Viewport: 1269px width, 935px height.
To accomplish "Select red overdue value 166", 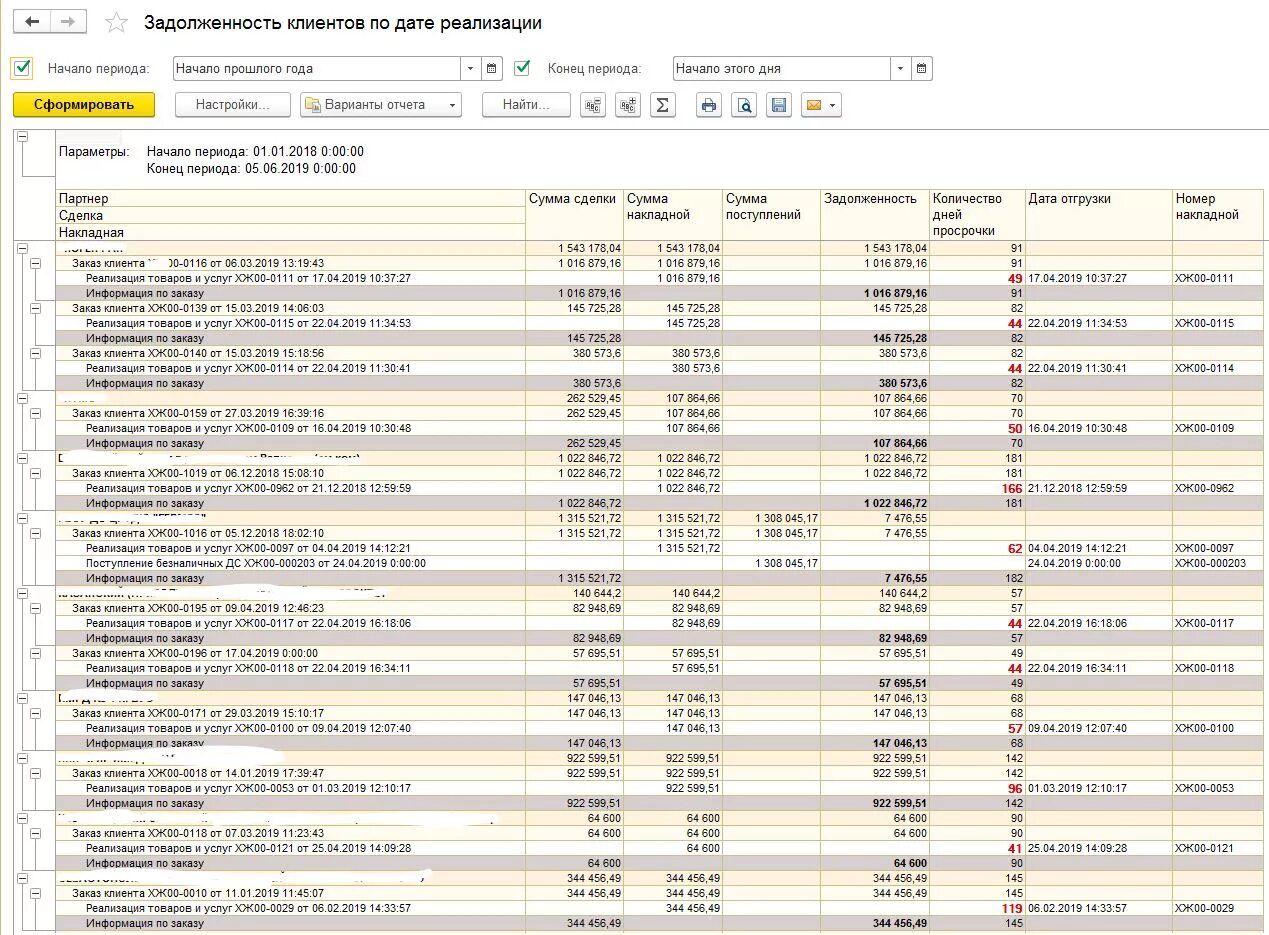I will click(x=1011, y=488).
